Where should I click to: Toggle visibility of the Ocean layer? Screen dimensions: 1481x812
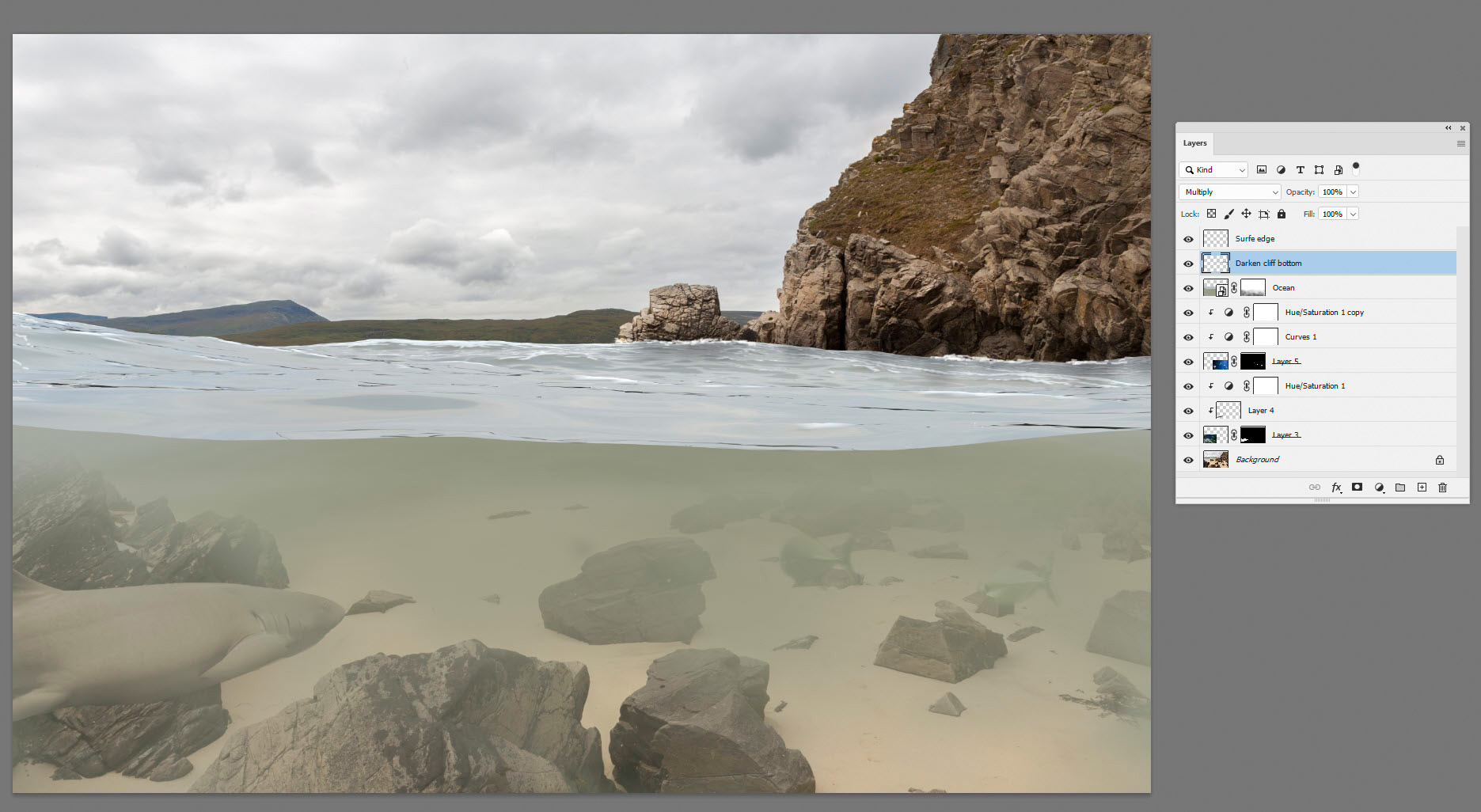click(x=1188, y=287)
